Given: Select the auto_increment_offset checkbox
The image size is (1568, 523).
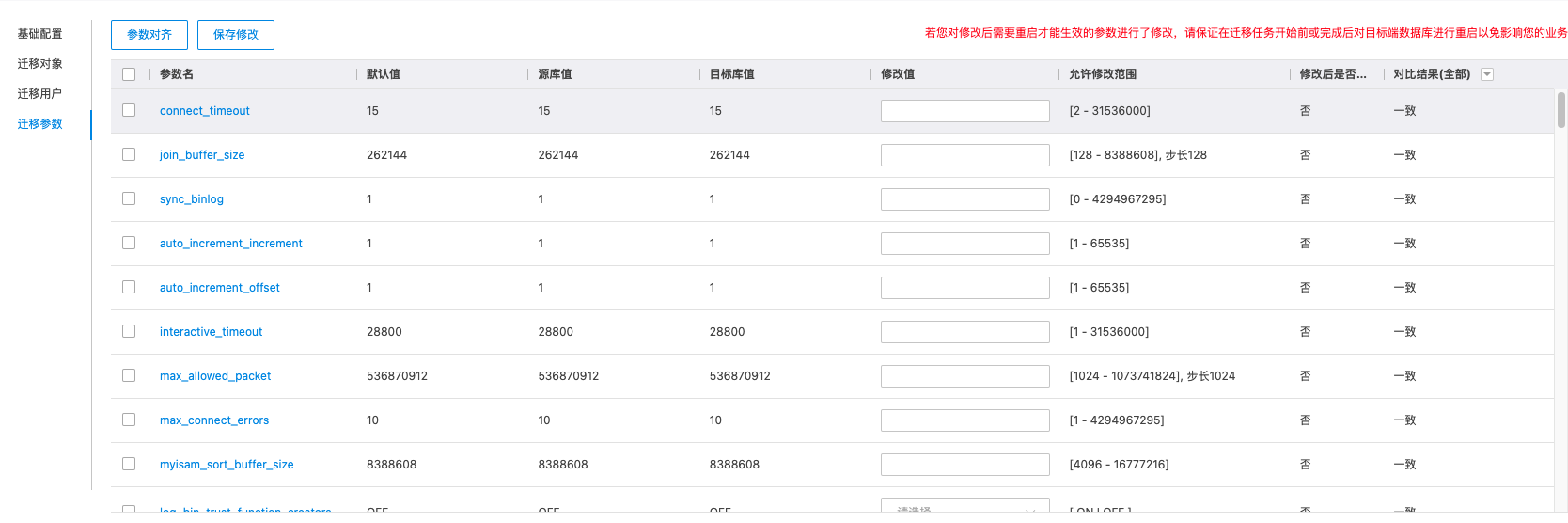Looking at the screenshot, I should point(129,287).
